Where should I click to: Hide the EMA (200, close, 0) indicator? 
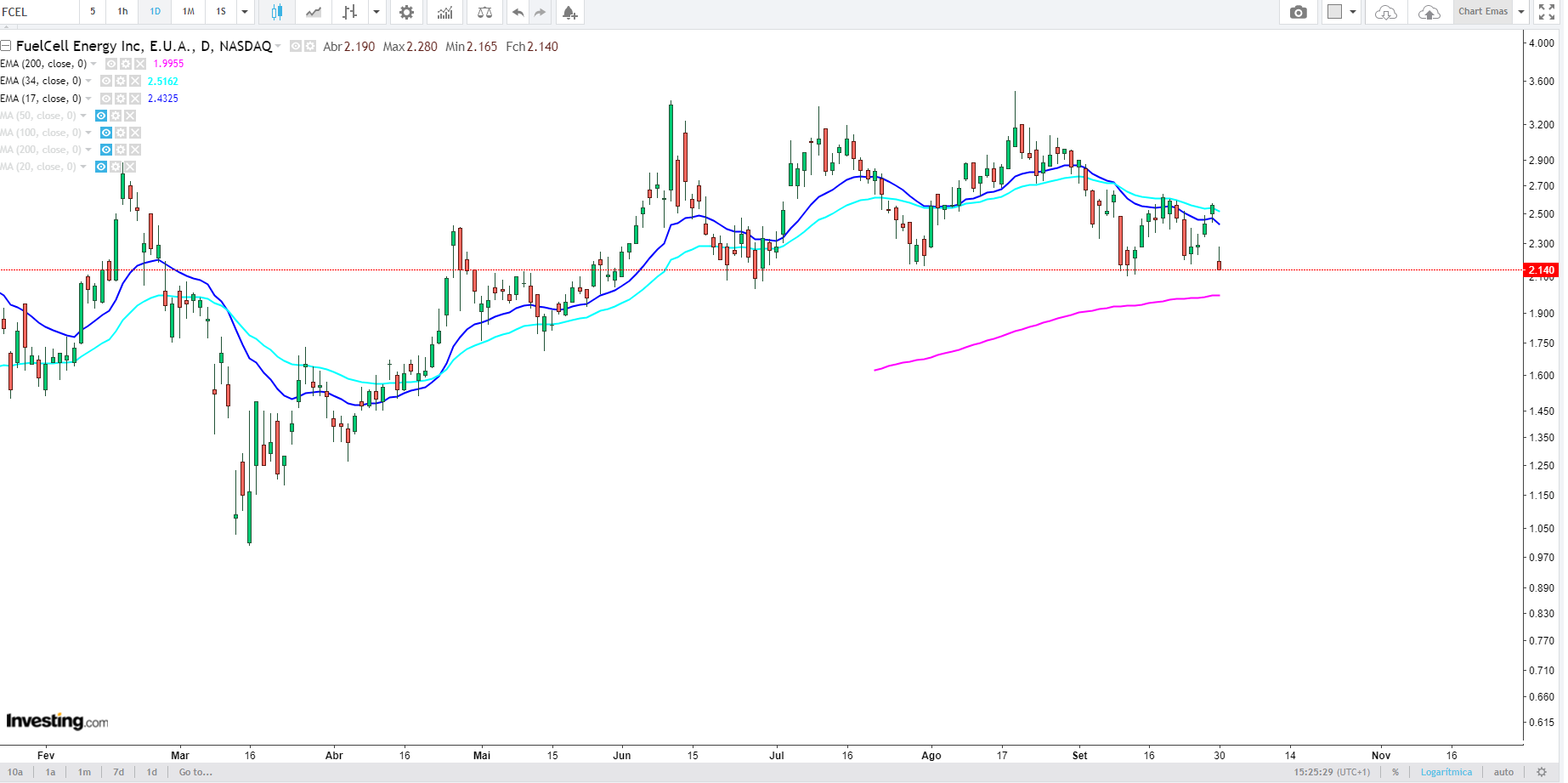[111, 64]
